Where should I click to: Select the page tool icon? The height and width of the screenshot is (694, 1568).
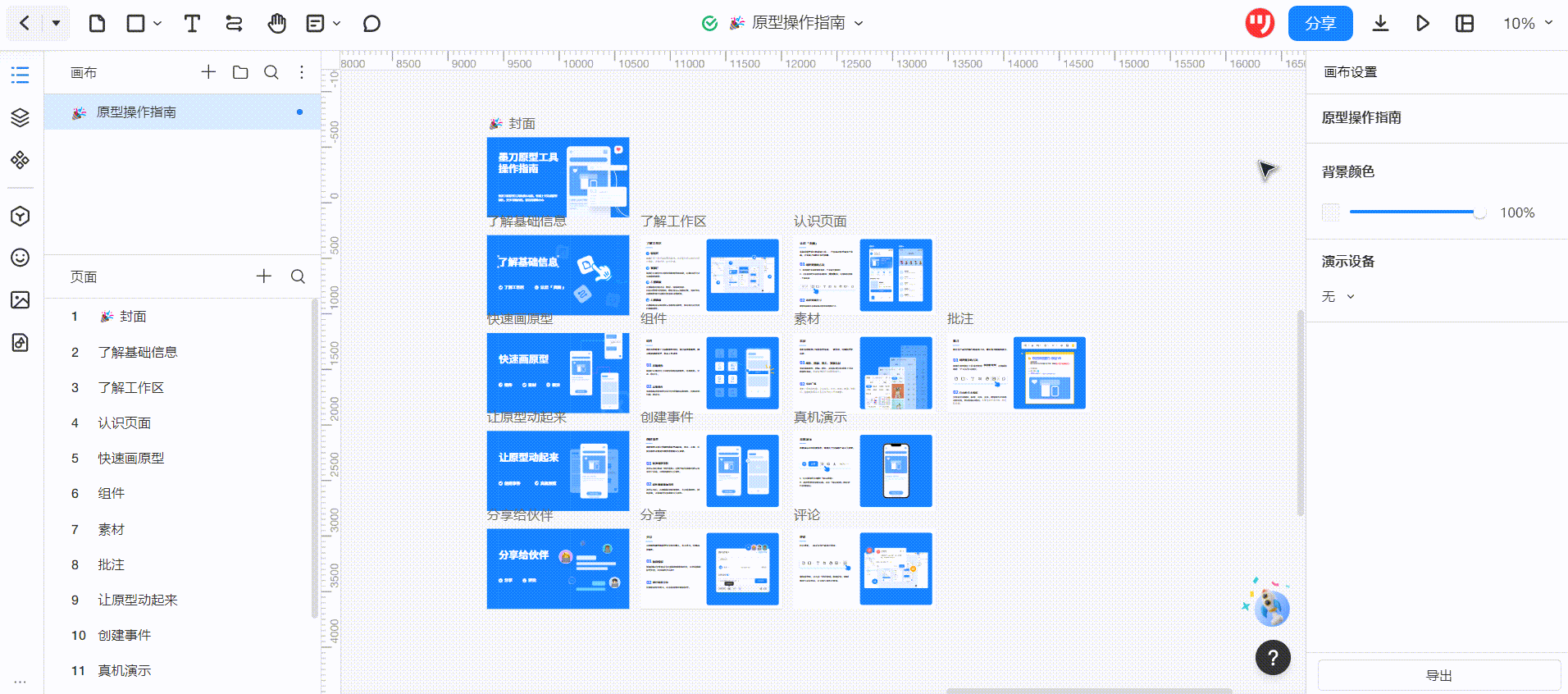(97, 23)
